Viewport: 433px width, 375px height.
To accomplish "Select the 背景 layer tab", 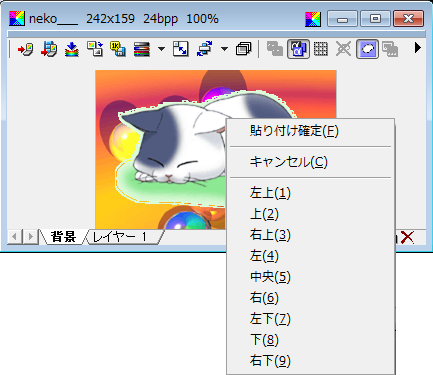I will (63, 237).
